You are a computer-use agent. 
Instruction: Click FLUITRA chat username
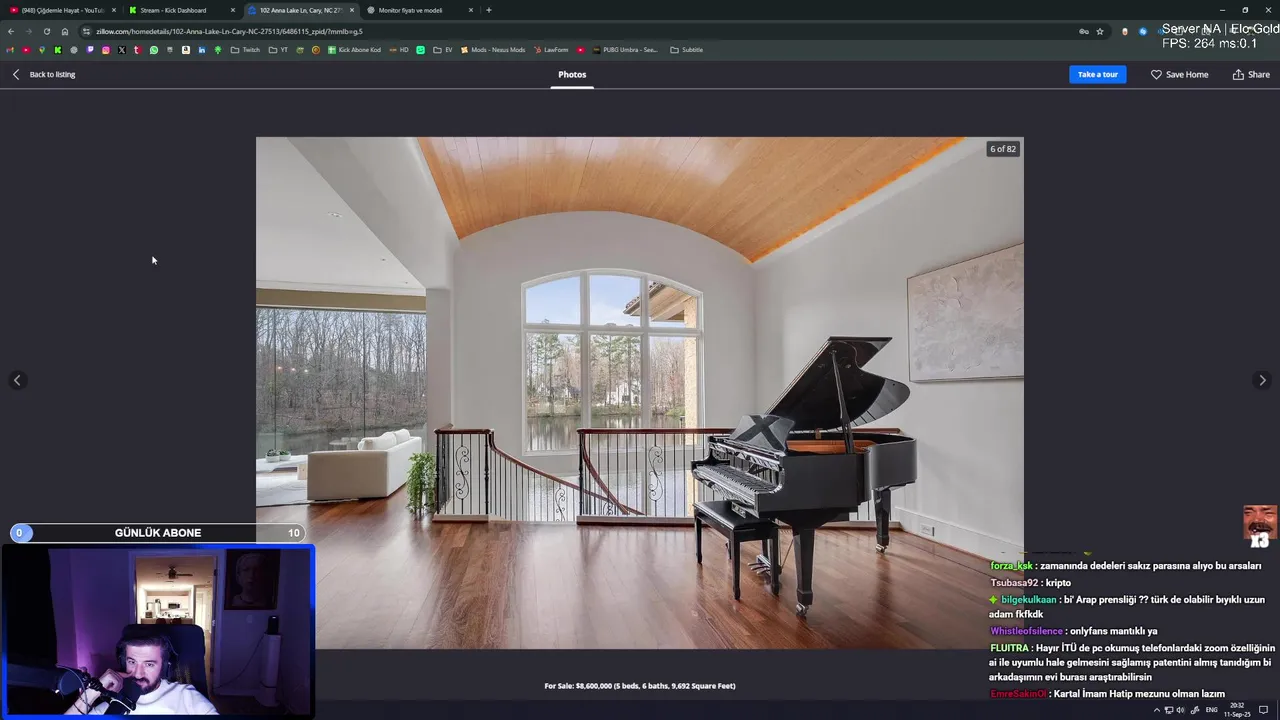point(1009,648)
